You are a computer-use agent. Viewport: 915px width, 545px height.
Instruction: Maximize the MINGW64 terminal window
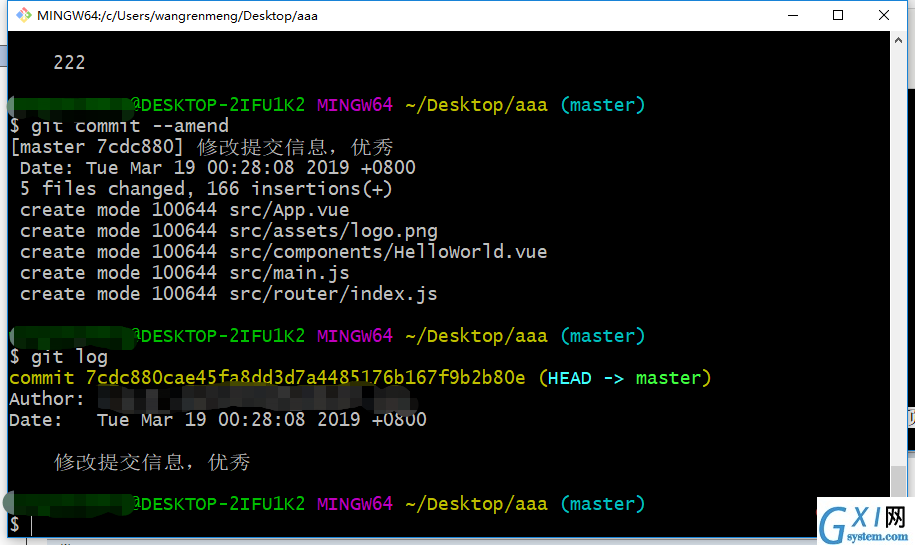(x=838, y=15)
